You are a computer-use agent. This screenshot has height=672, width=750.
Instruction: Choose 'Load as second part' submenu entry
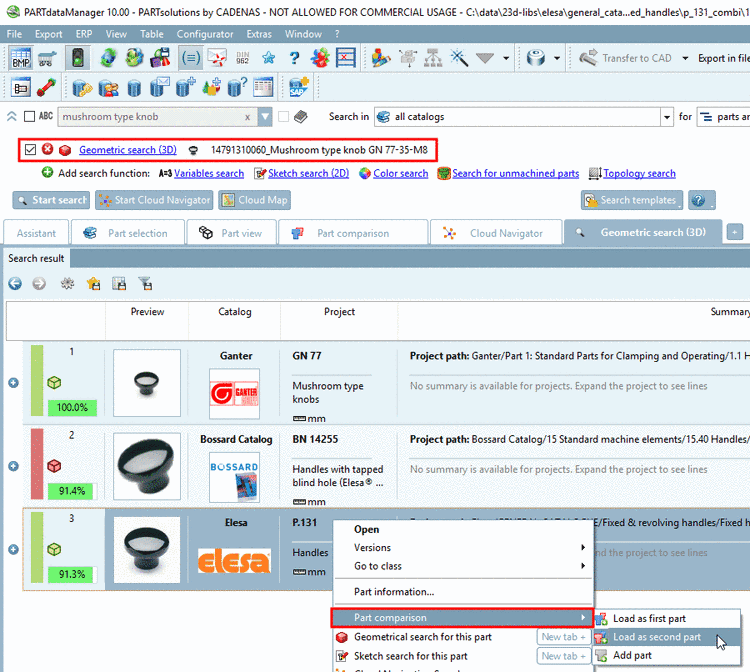(656, 637)
